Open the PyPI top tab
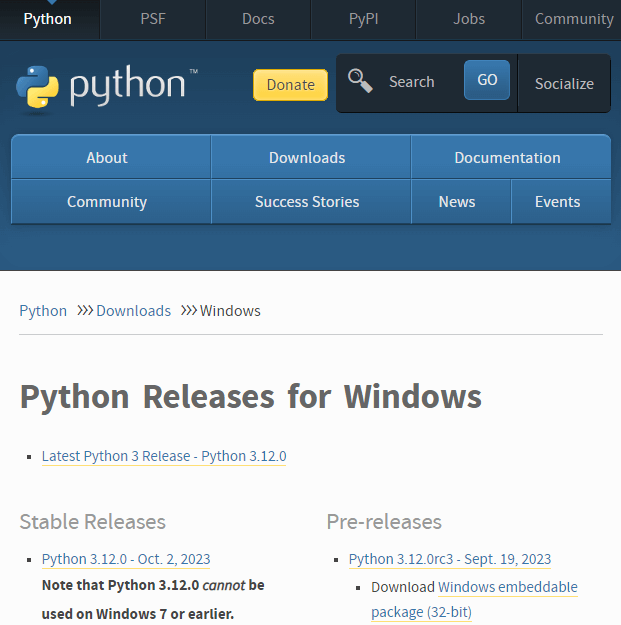 (363, 19)
